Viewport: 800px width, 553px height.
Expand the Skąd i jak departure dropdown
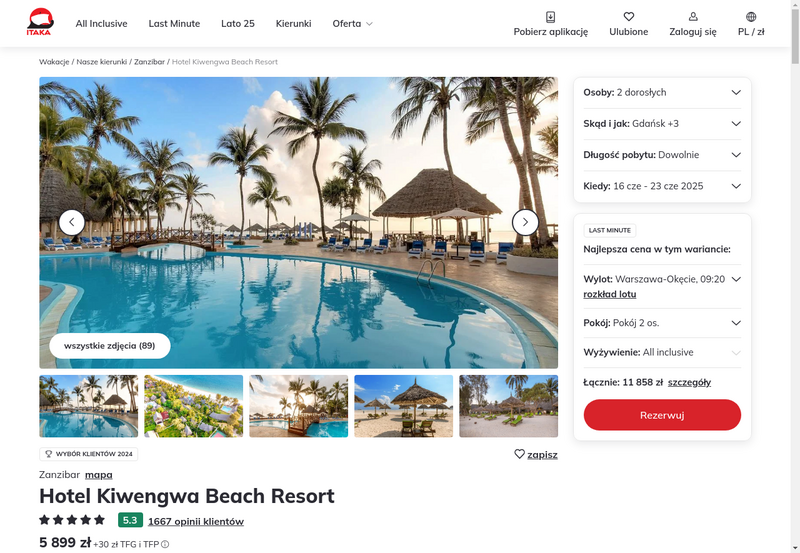coord(662,123)
